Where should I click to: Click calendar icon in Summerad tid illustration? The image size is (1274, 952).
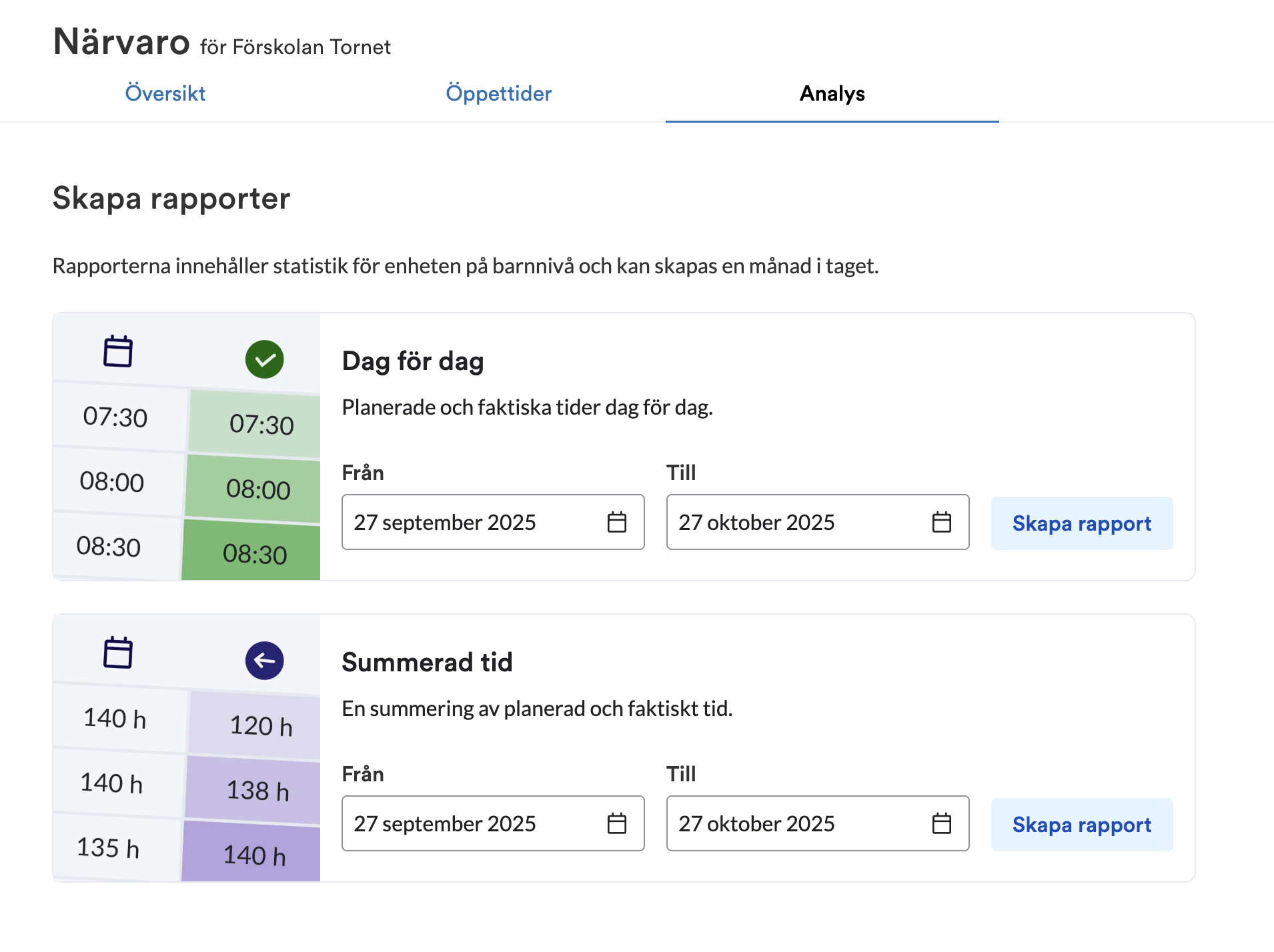118,653
